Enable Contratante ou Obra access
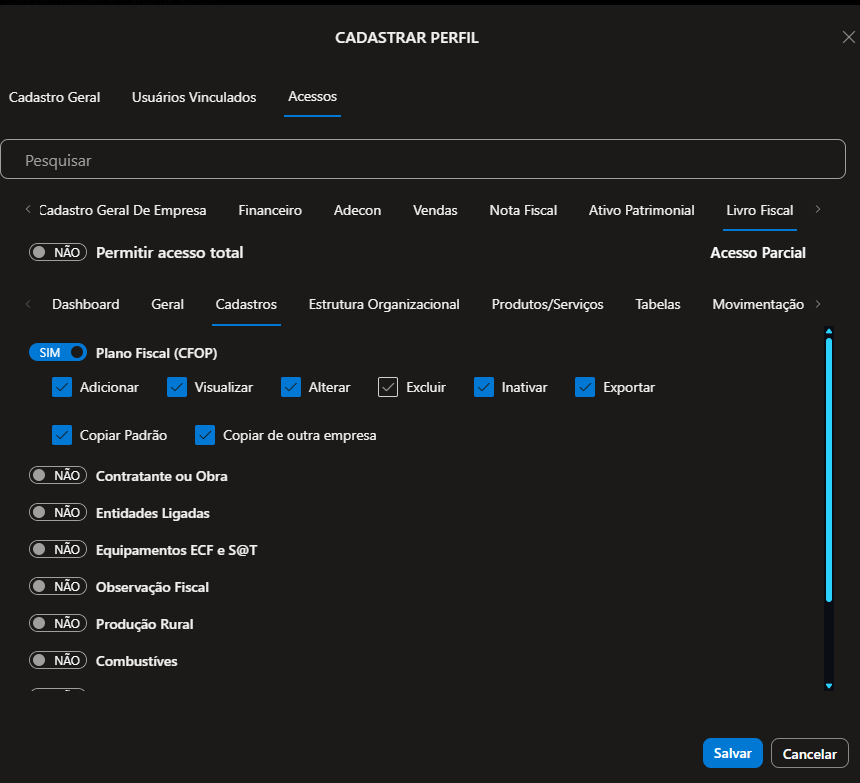Image resolution: width=860 pixels, height=783 pixels. pos(58,476)
